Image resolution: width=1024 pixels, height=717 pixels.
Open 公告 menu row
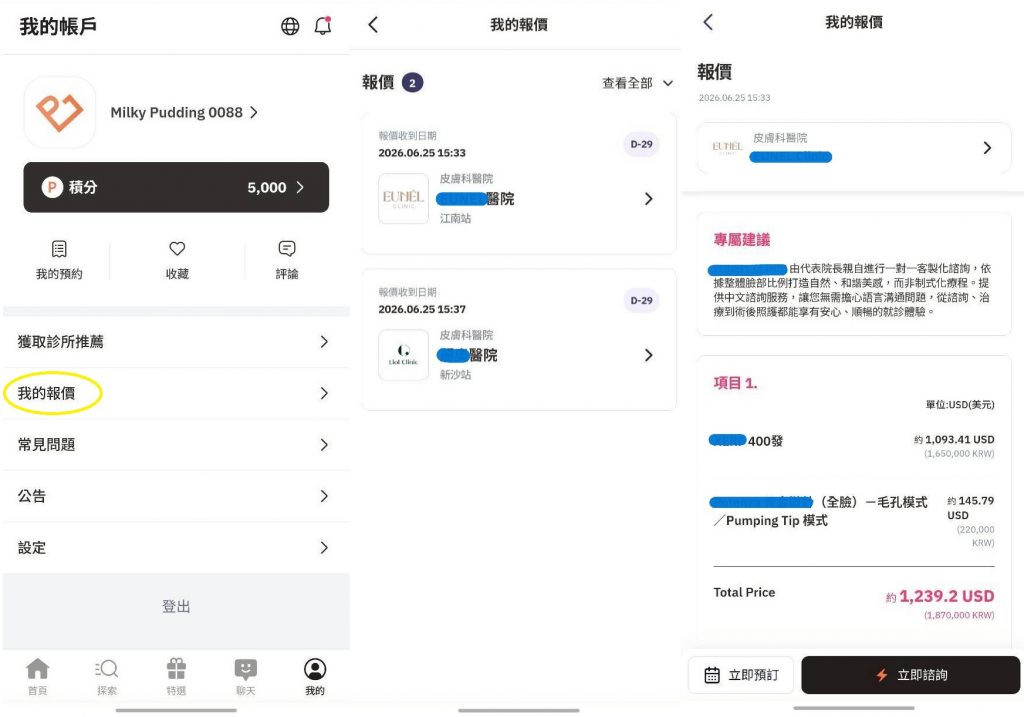176,496
